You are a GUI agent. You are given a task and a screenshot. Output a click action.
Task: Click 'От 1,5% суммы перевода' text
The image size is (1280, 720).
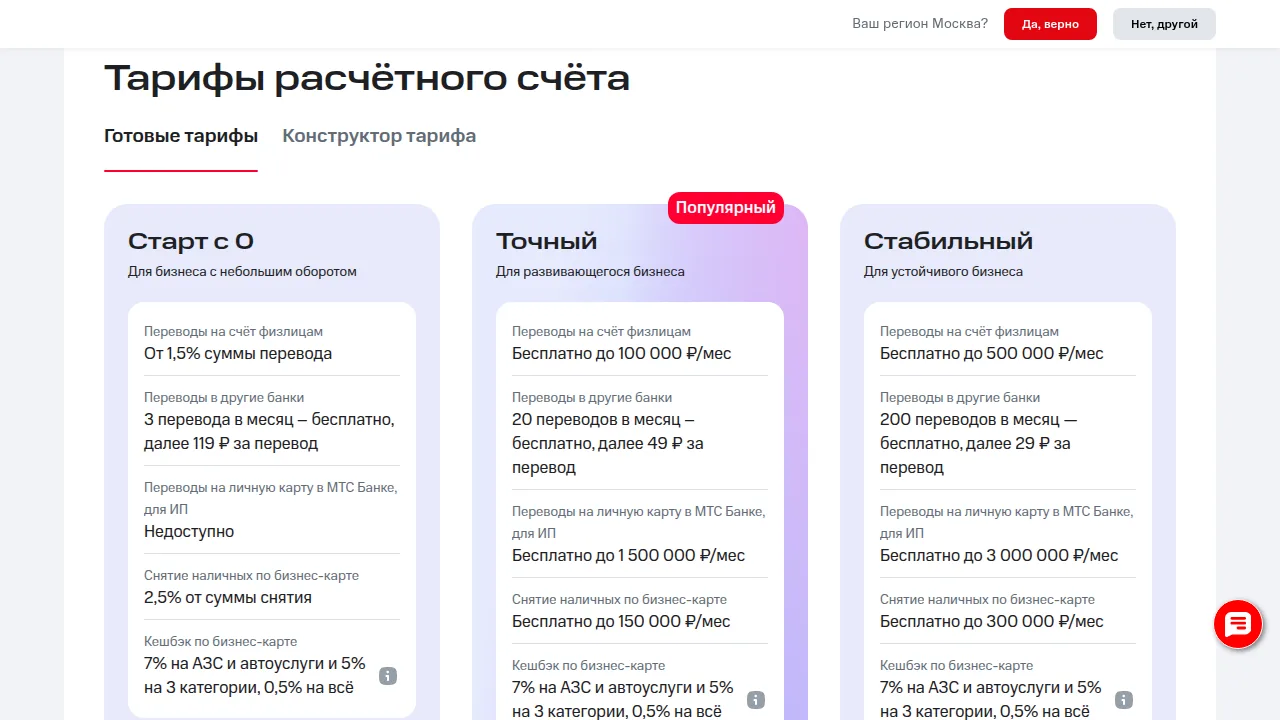click(x=238, y=353)
